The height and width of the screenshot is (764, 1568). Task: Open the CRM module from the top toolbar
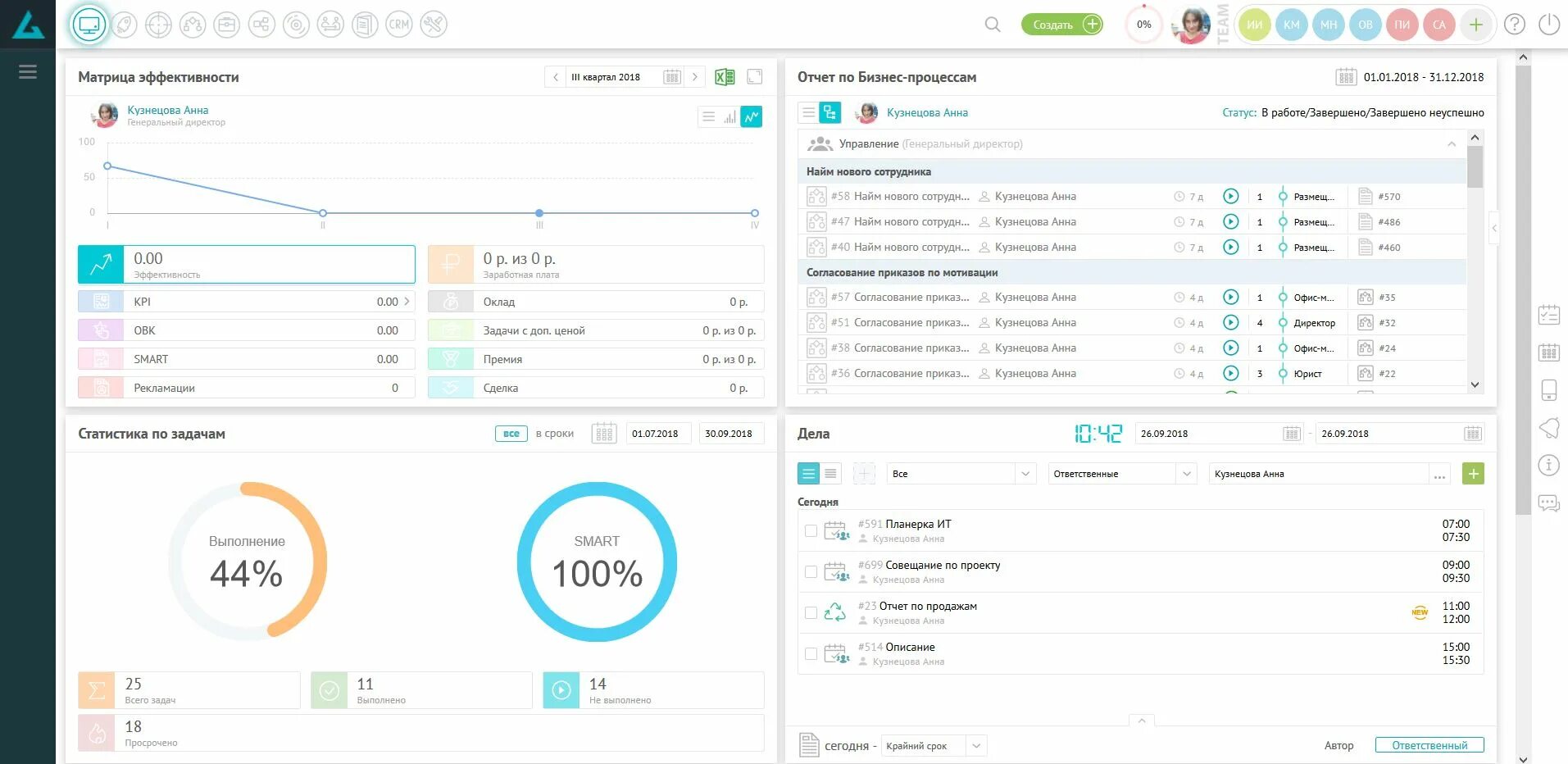pos(399,25)
